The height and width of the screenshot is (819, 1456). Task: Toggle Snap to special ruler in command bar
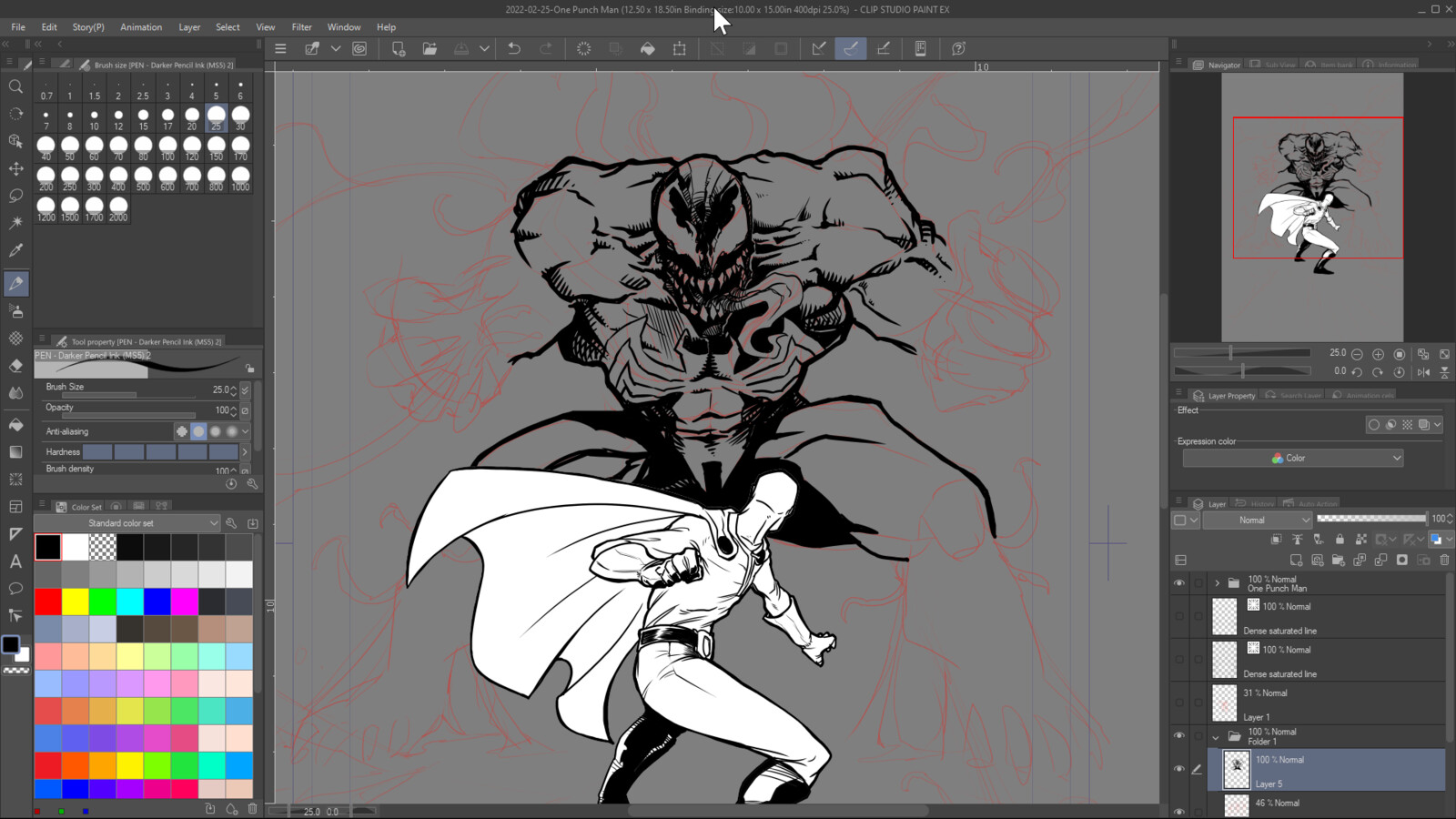pos(851,48)
